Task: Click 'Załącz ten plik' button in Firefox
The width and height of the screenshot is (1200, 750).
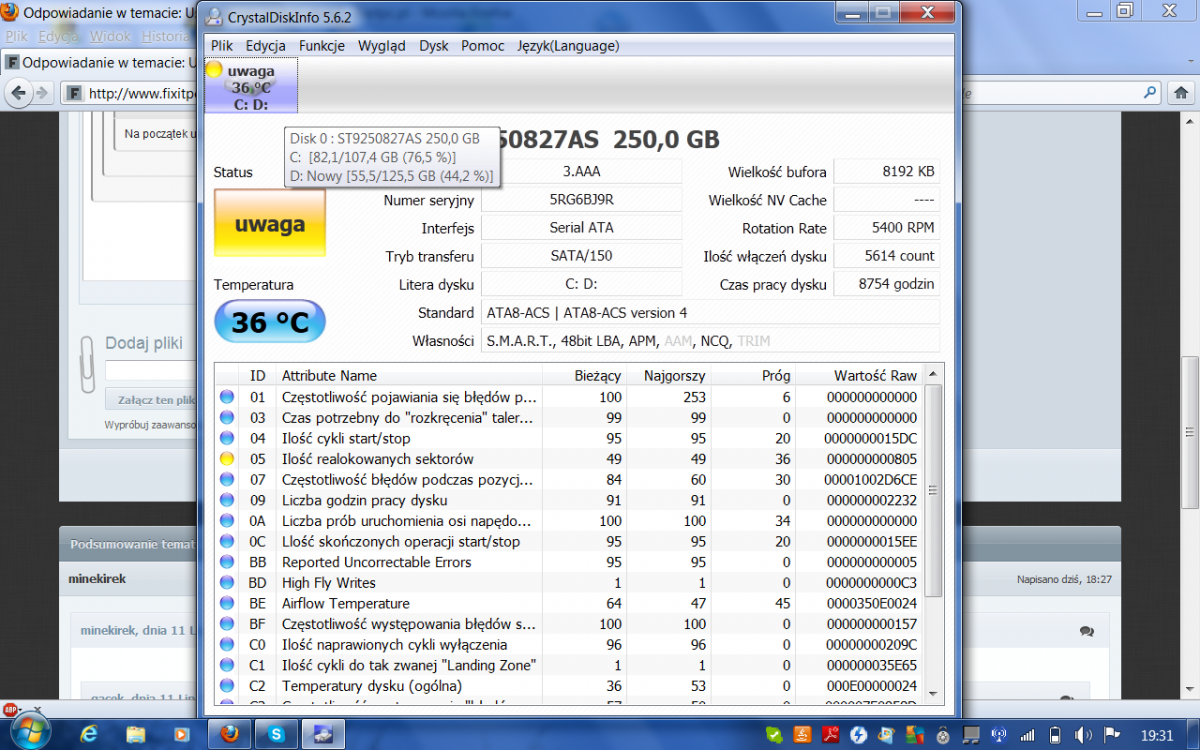Action: (x=152, y=400)
